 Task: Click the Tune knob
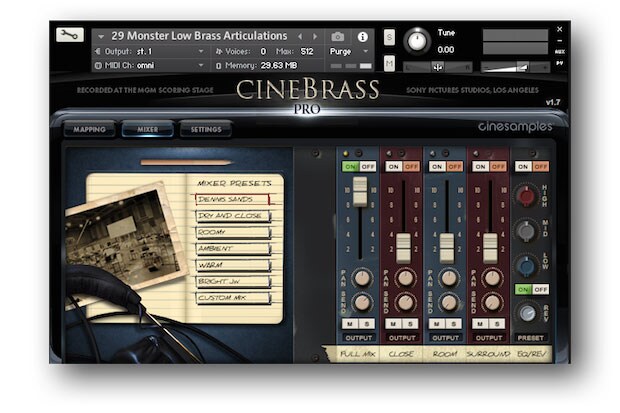coord(417,41)
